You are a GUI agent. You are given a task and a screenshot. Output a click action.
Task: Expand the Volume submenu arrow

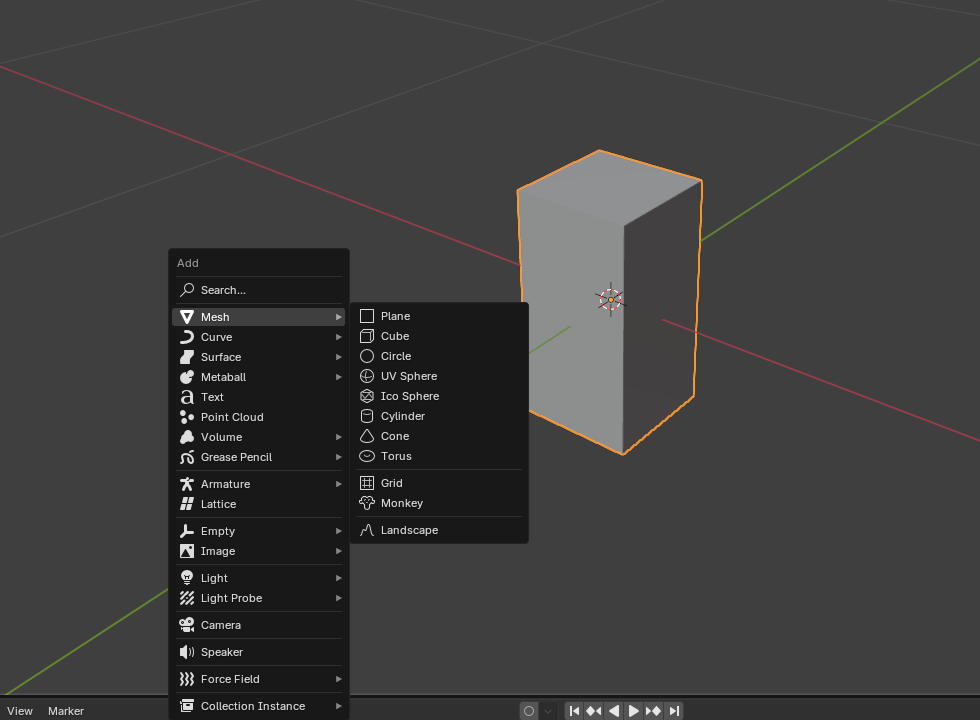tap(338, 437)
